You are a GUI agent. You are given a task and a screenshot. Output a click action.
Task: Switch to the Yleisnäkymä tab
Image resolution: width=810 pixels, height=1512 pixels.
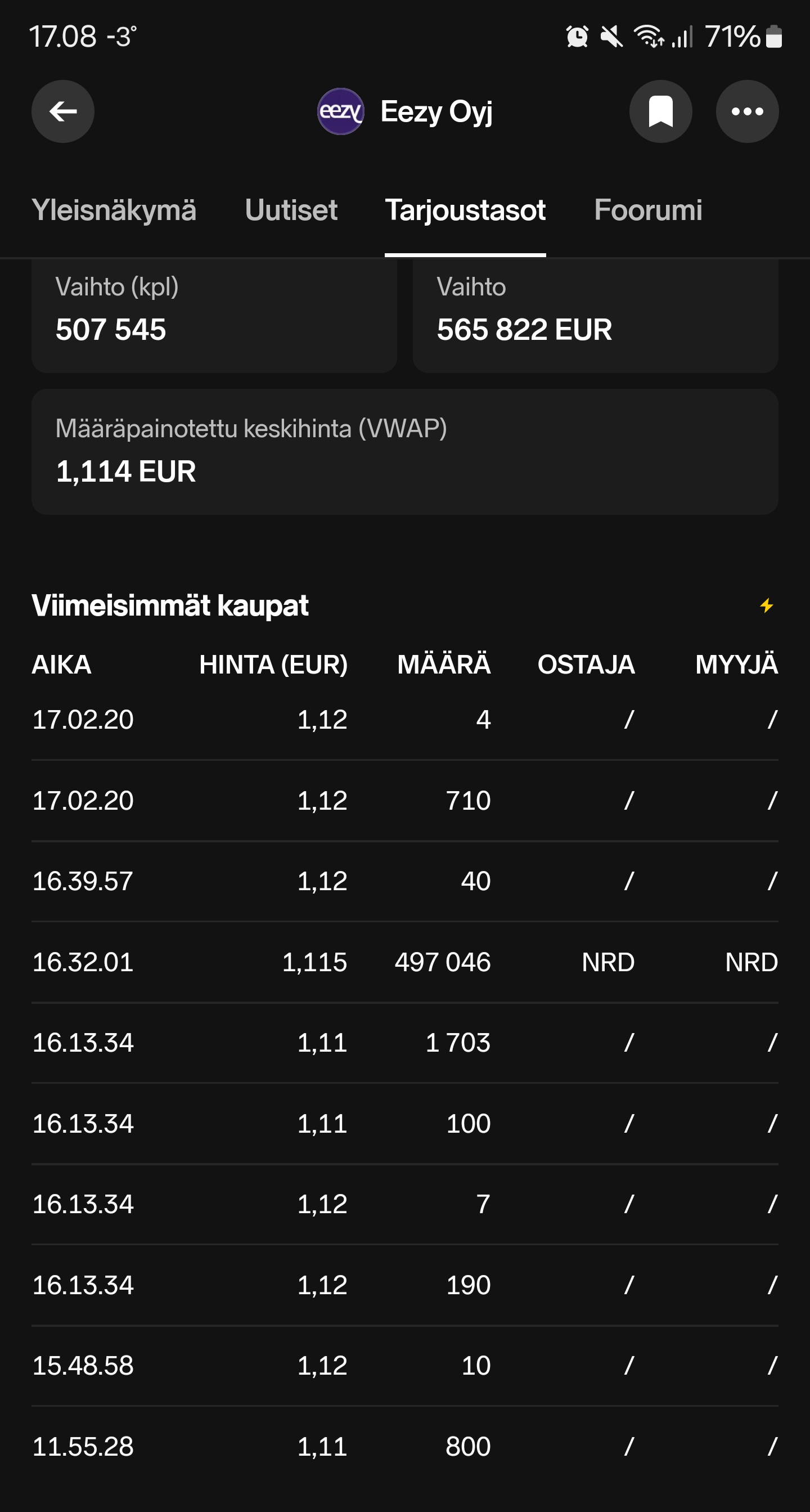(114, 210)
